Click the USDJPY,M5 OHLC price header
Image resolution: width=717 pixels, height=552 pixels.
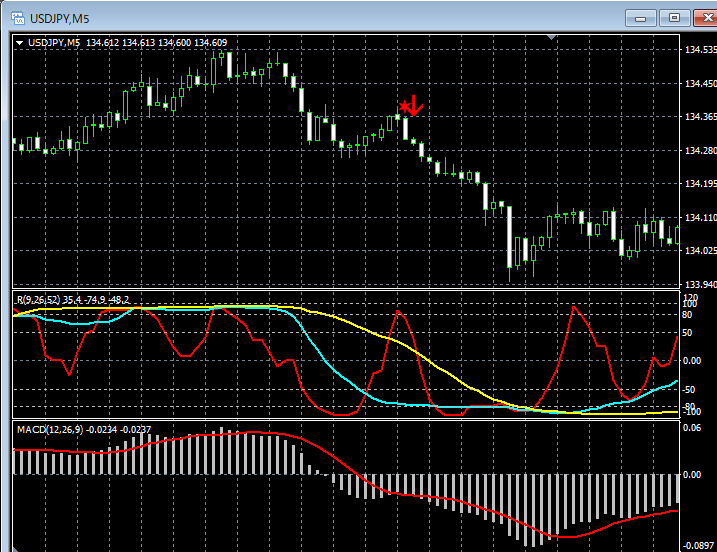[128, 43]
